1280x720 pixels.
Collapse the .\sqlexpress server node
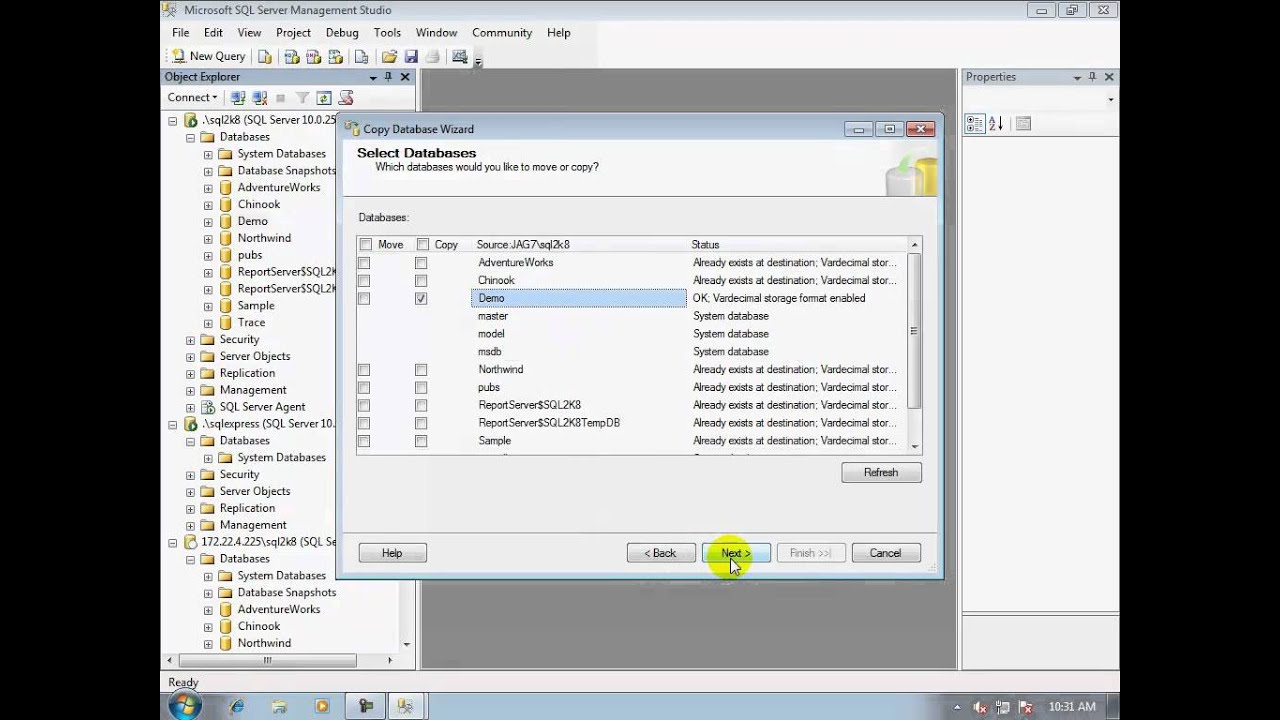click(173, 424)
